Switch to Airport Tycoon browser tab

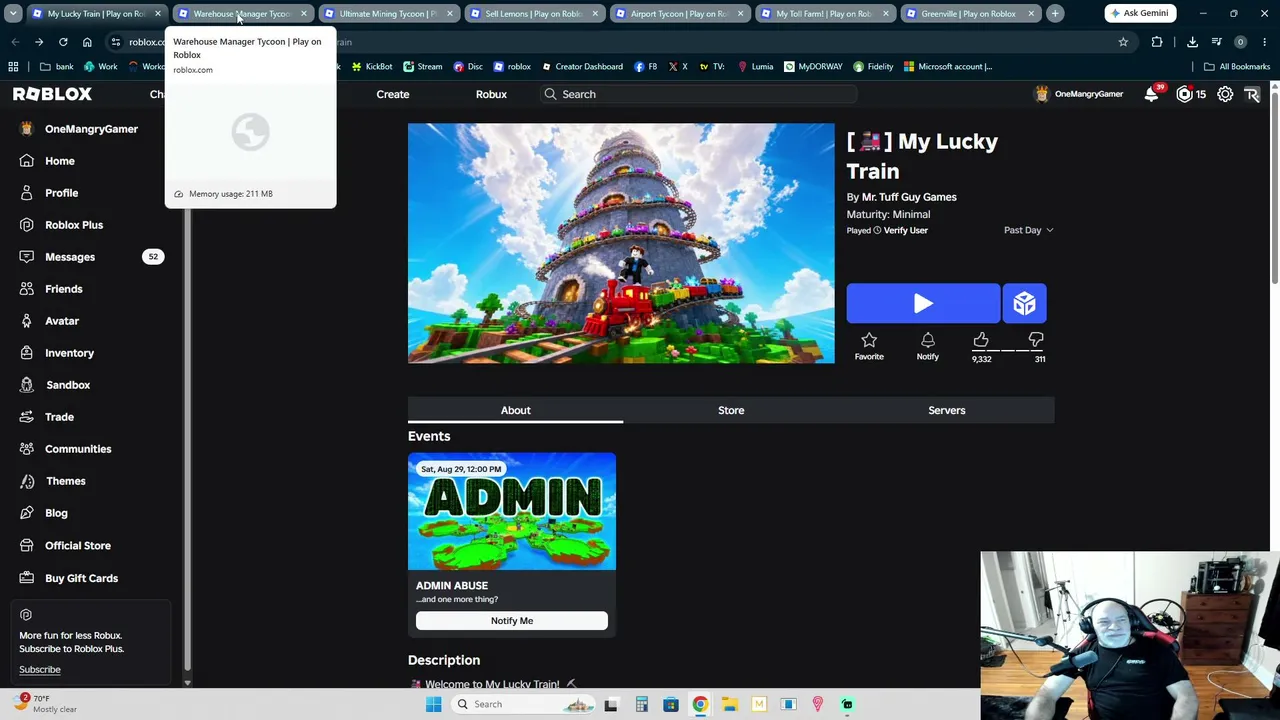pyautogui.click(x=679, y=14)
